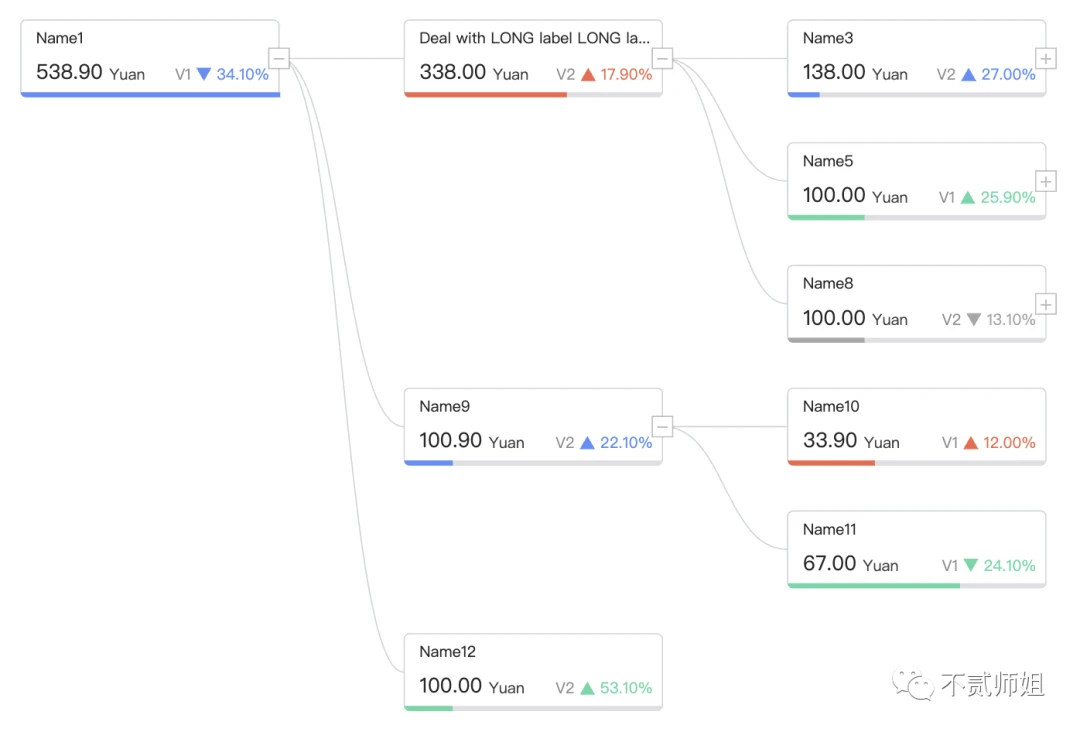
Task: Click the green up triangle beside 25.90%
Action: click(968, 198)
